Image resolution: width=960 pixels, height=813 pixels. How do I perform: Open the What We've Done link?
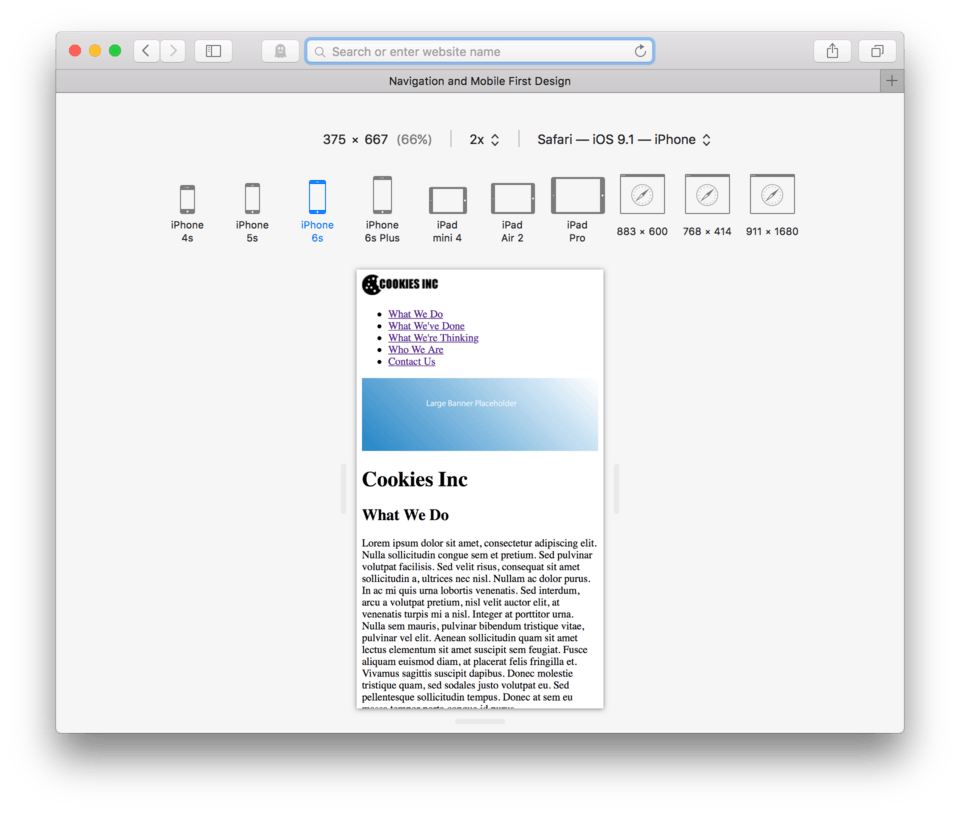tap(426, 326)
